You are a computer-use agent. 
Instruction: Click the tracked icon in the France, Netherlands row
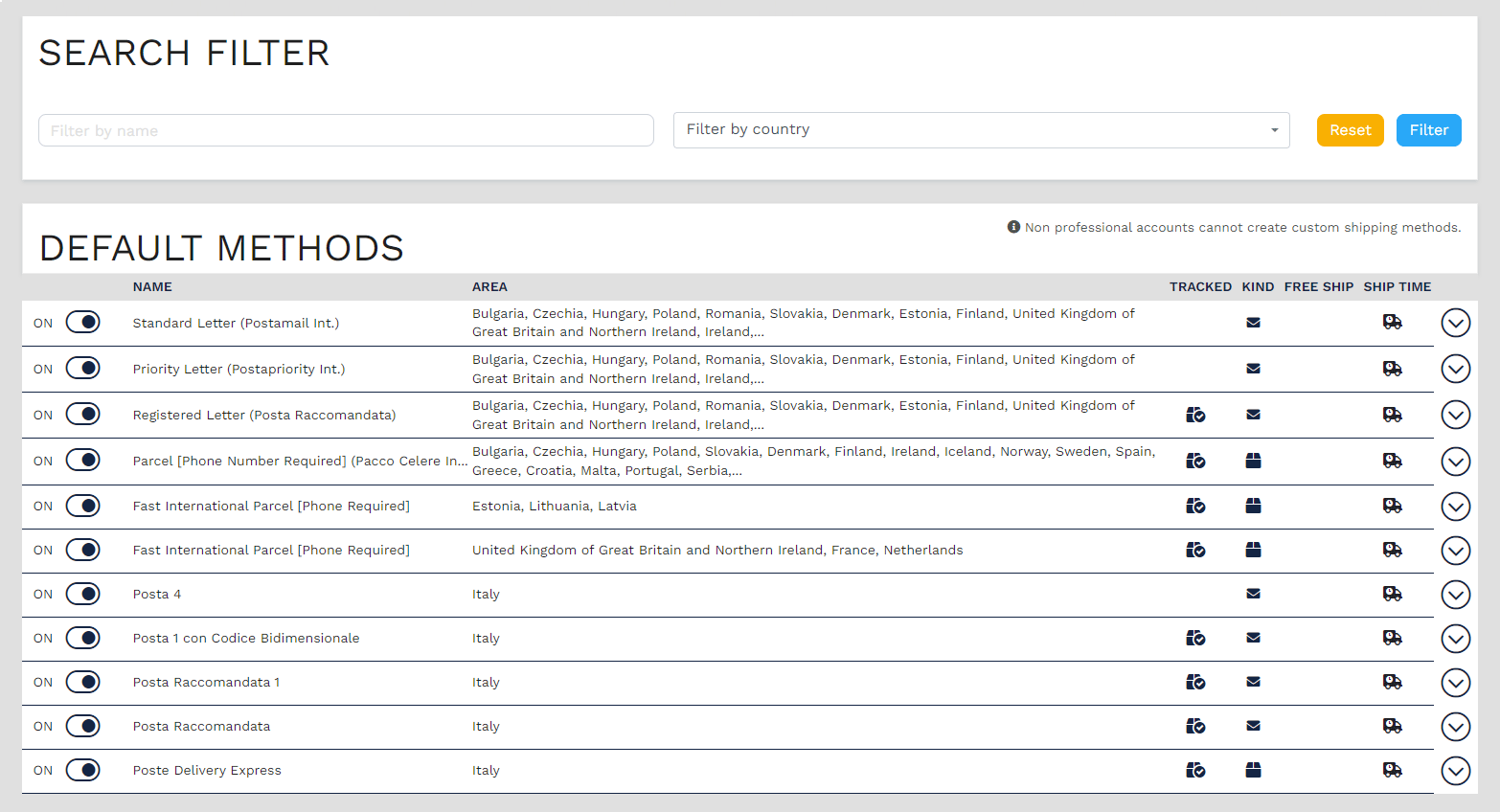(x=1195, y=550)
